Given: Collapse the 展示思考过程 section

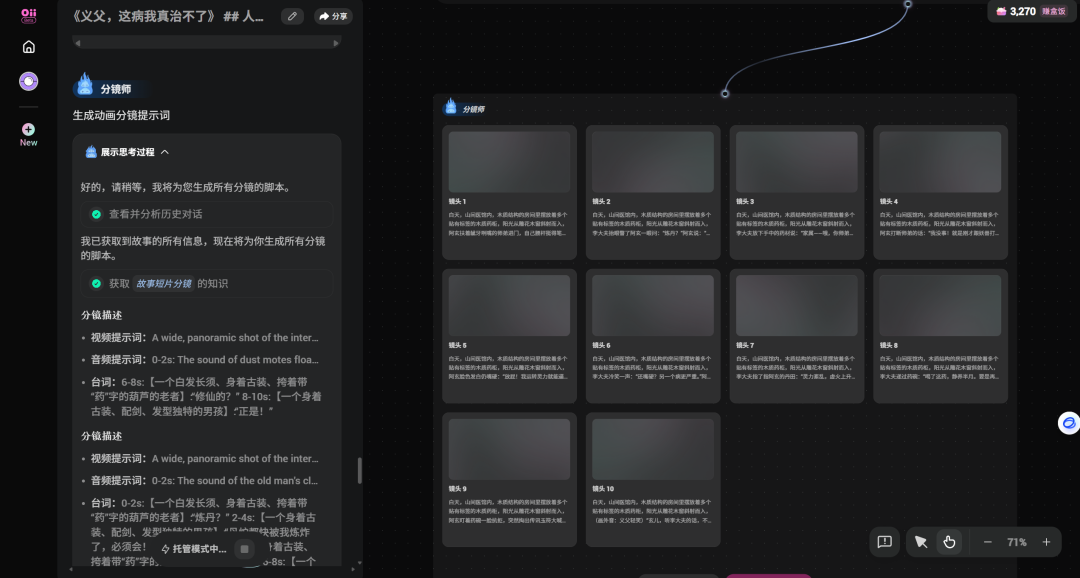Looking at the screenshot, I should [165, 152].
